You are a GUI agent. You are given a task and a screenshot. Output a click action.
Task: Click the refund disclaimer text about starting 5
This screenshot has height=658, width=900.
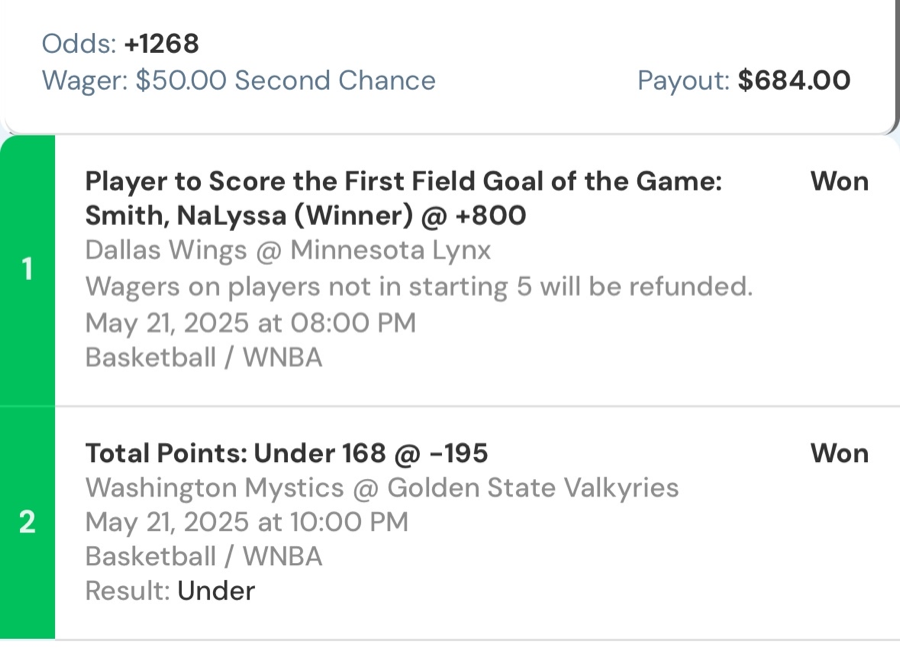pyautogui.click(x=418, y=286)
